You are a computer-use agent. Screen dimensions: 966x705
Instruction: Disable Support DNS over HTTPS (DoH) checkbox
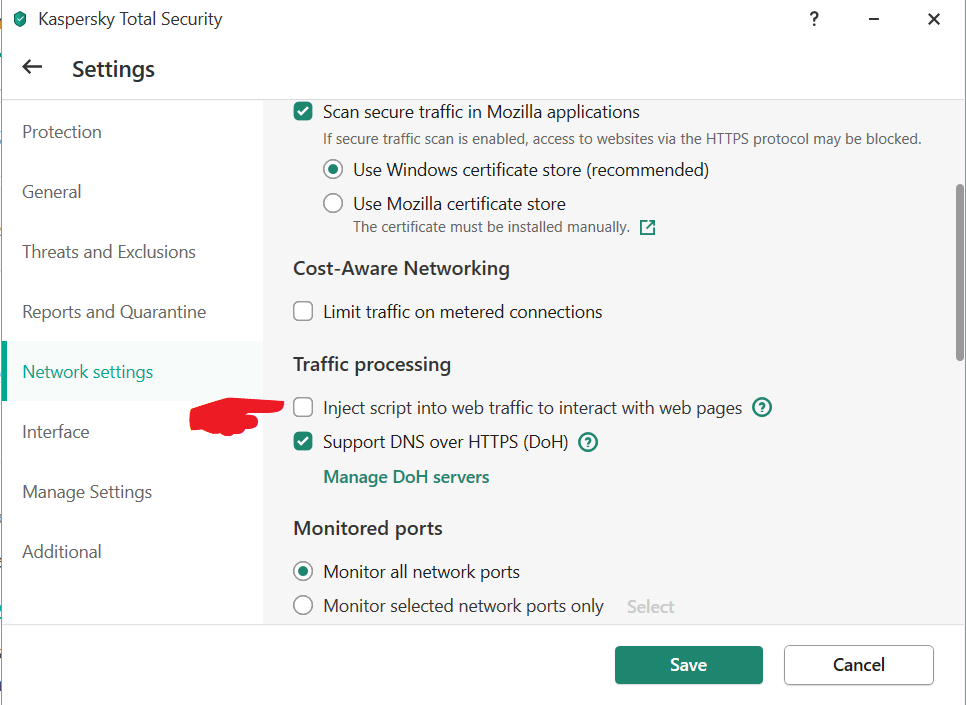click(302, 442)
